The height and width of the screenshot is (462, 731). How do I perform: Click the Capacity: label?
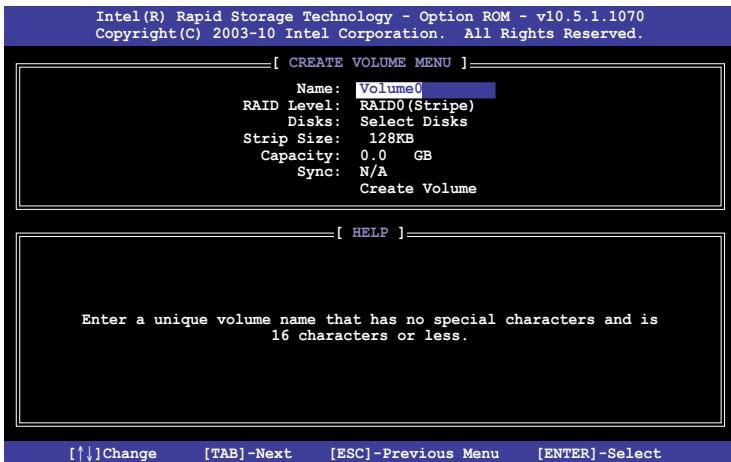click(x=300, y=156)
